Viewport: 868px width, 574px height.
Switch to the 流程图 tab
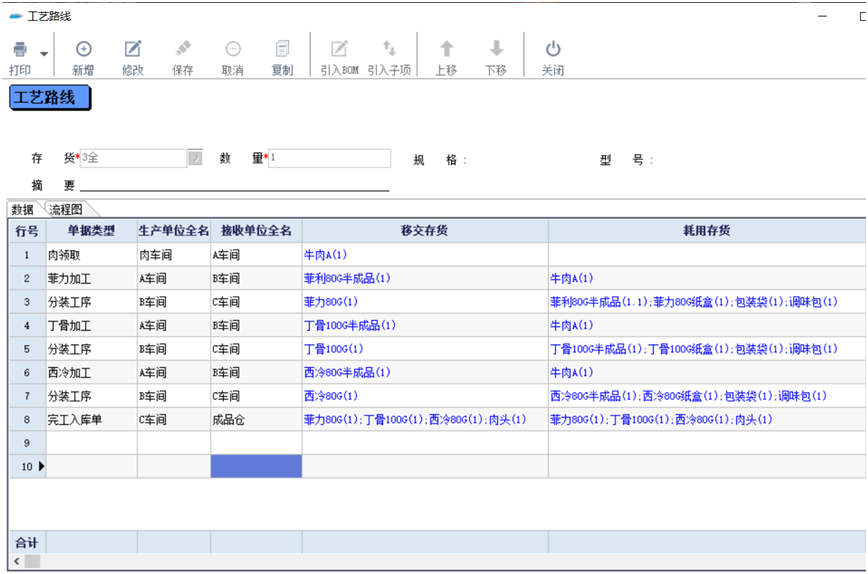(65, 210)
